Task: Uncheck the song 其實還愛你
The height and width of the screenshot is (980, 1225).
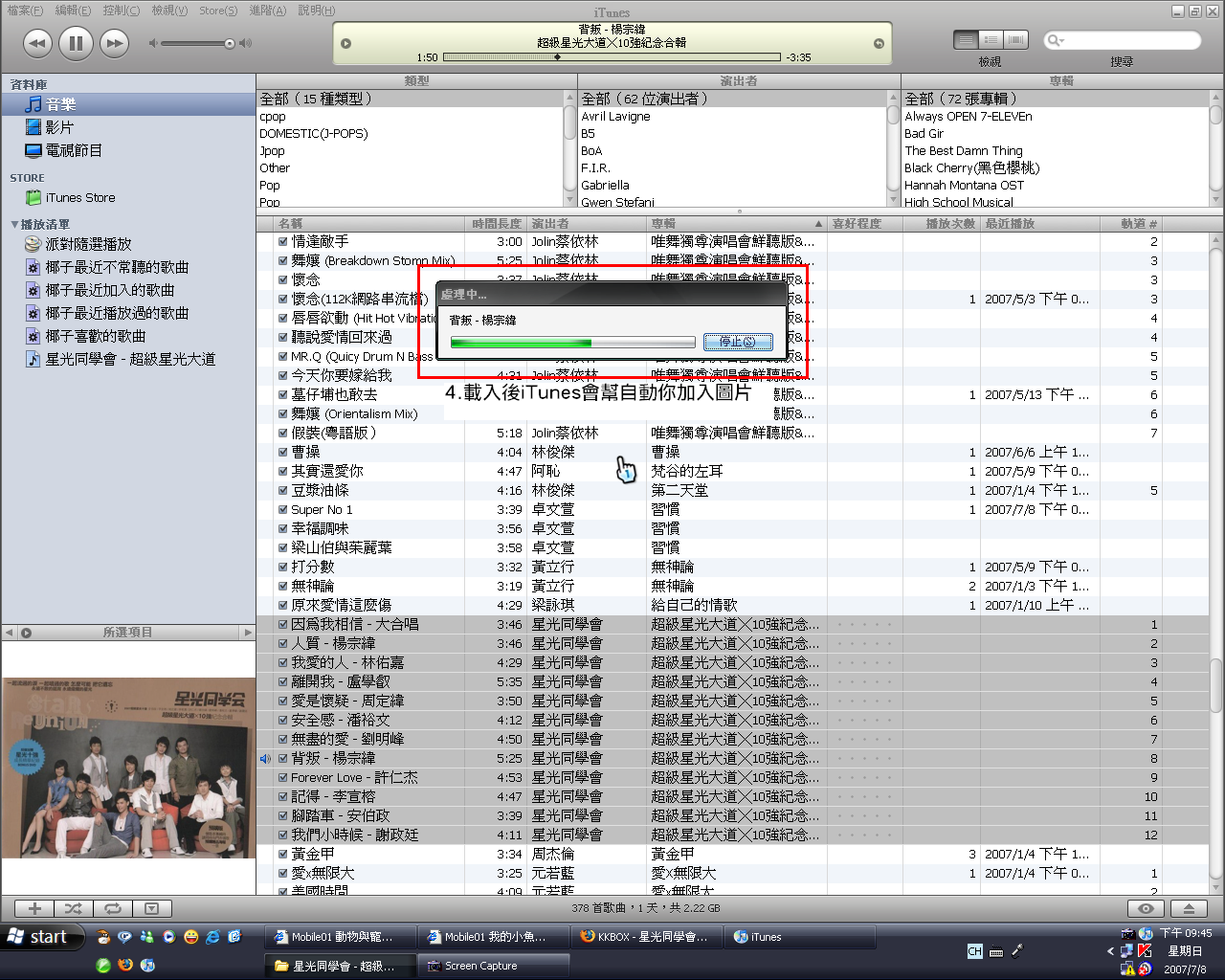Action: pyautogui.click(x=283, y=472)
